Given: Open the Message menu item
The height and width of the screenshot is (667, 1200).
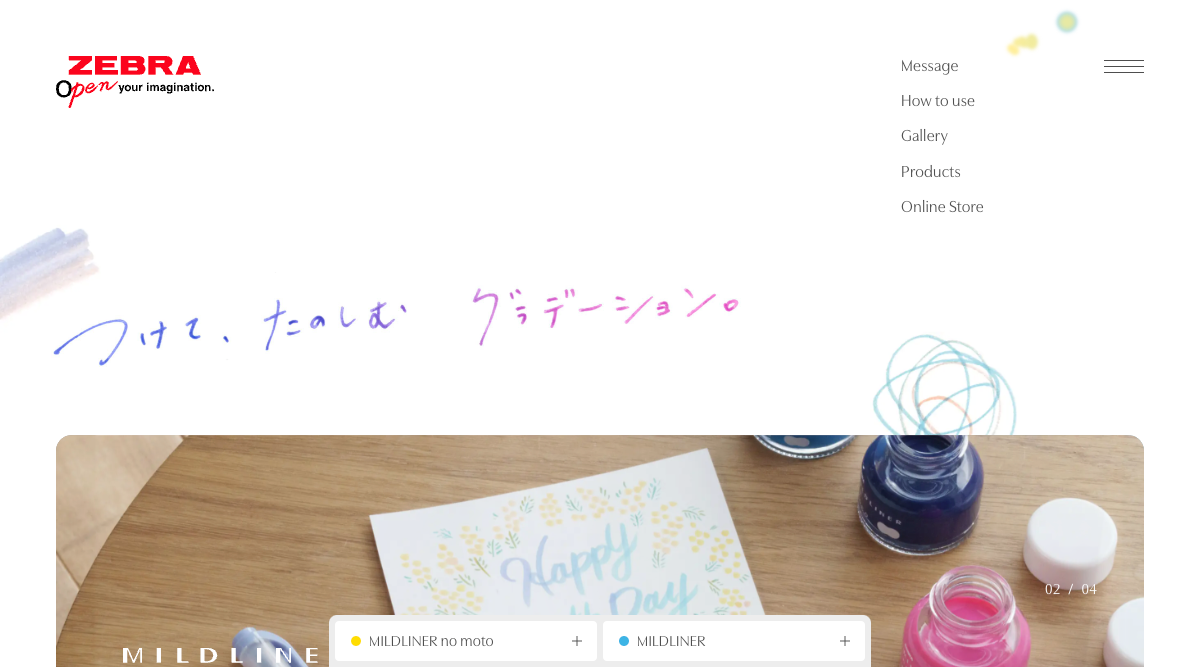Looking at the screenshot, I should (x=929, y=66).
